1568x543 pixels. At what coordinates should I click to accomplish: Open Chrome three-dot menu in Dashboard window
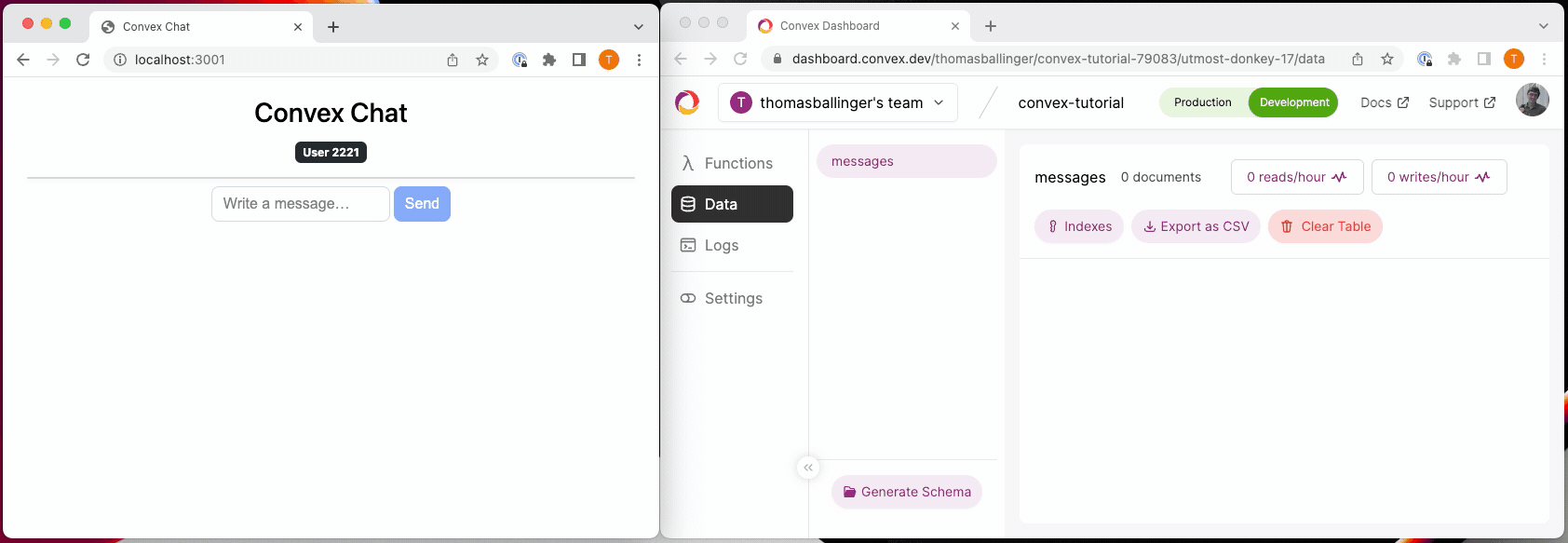click(1544, 59)
